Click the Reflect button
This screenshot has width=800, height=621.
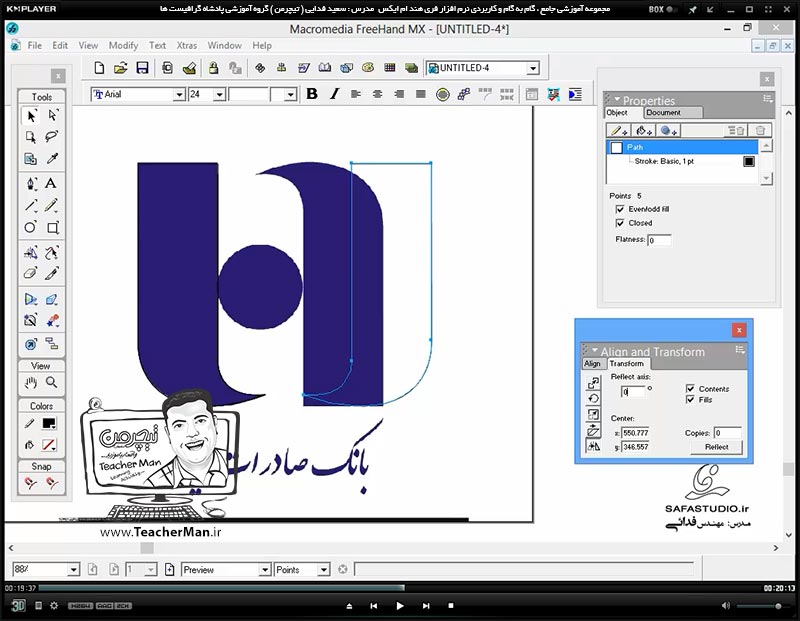point(716,447)
